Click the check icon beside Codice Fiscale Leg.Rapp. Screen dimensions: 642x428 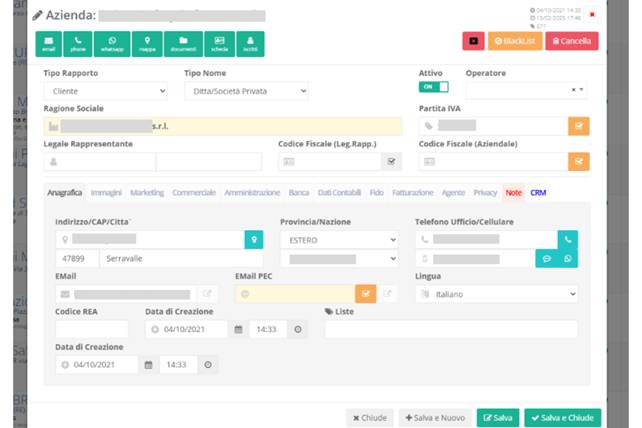click(392, 162)
